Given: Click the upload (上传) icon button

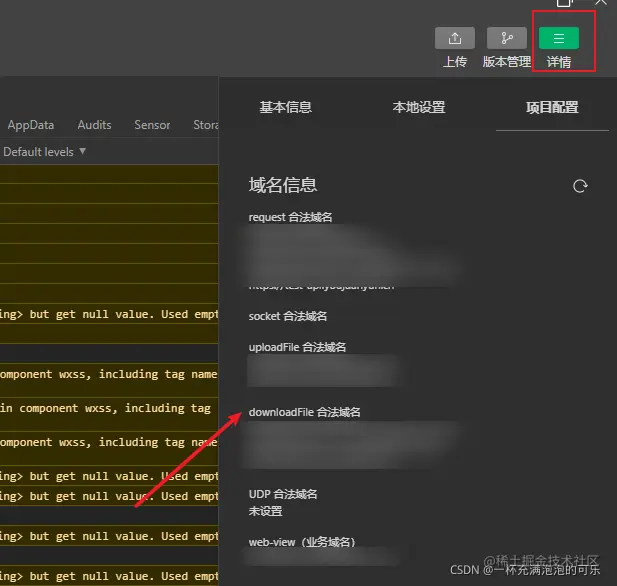Looking at the screenshot, I should 454,38.
